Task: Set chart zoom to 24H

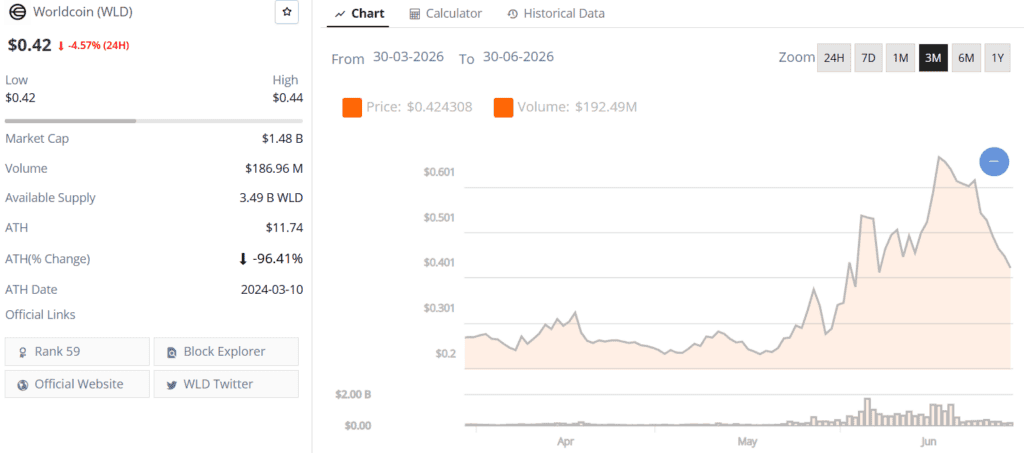Action: pyautogui.click(x=834, y=58)
